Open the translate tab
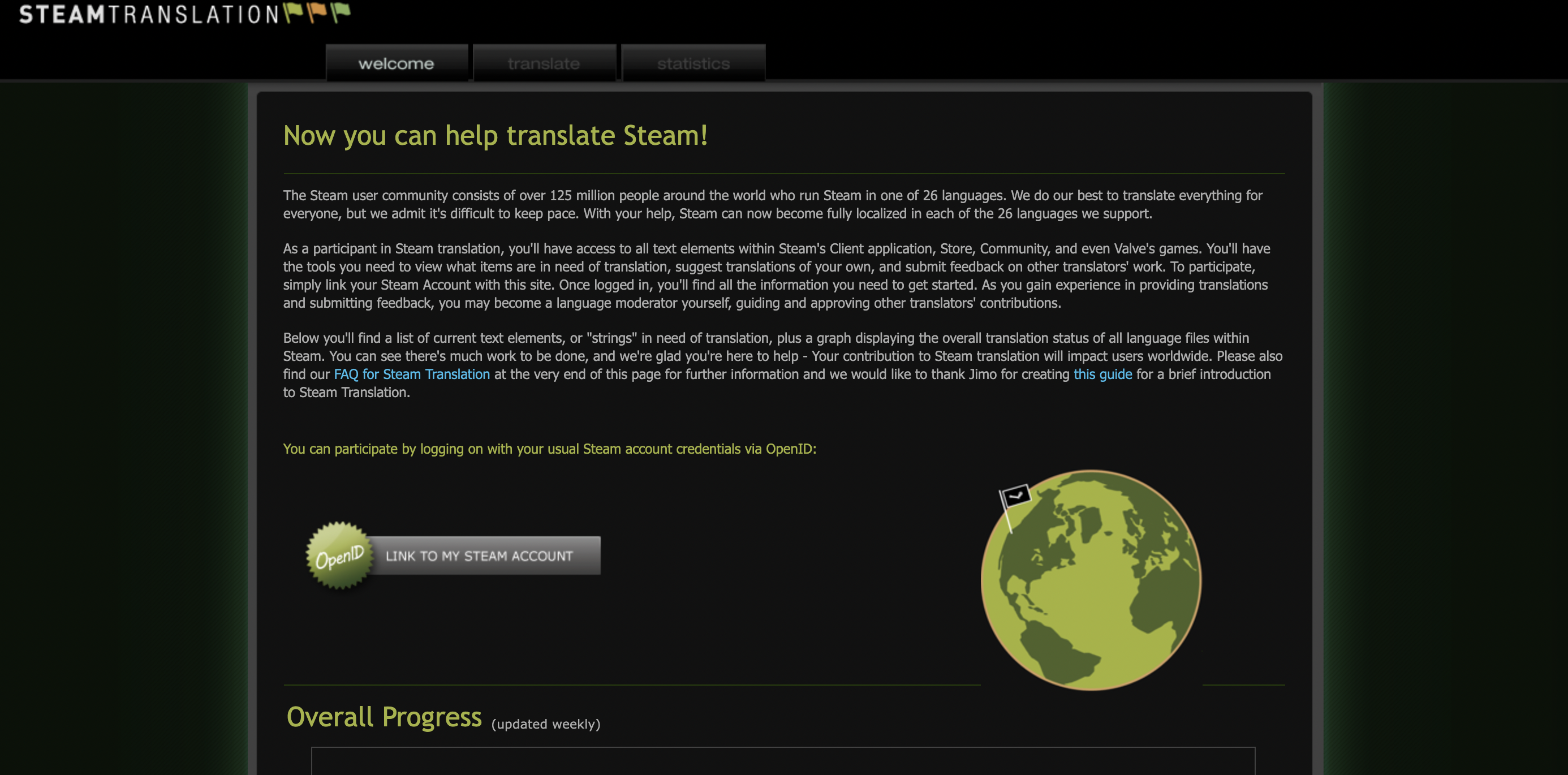Viewport: 1568px width, 775px height. pyautogui.click(x=544, y=63)
